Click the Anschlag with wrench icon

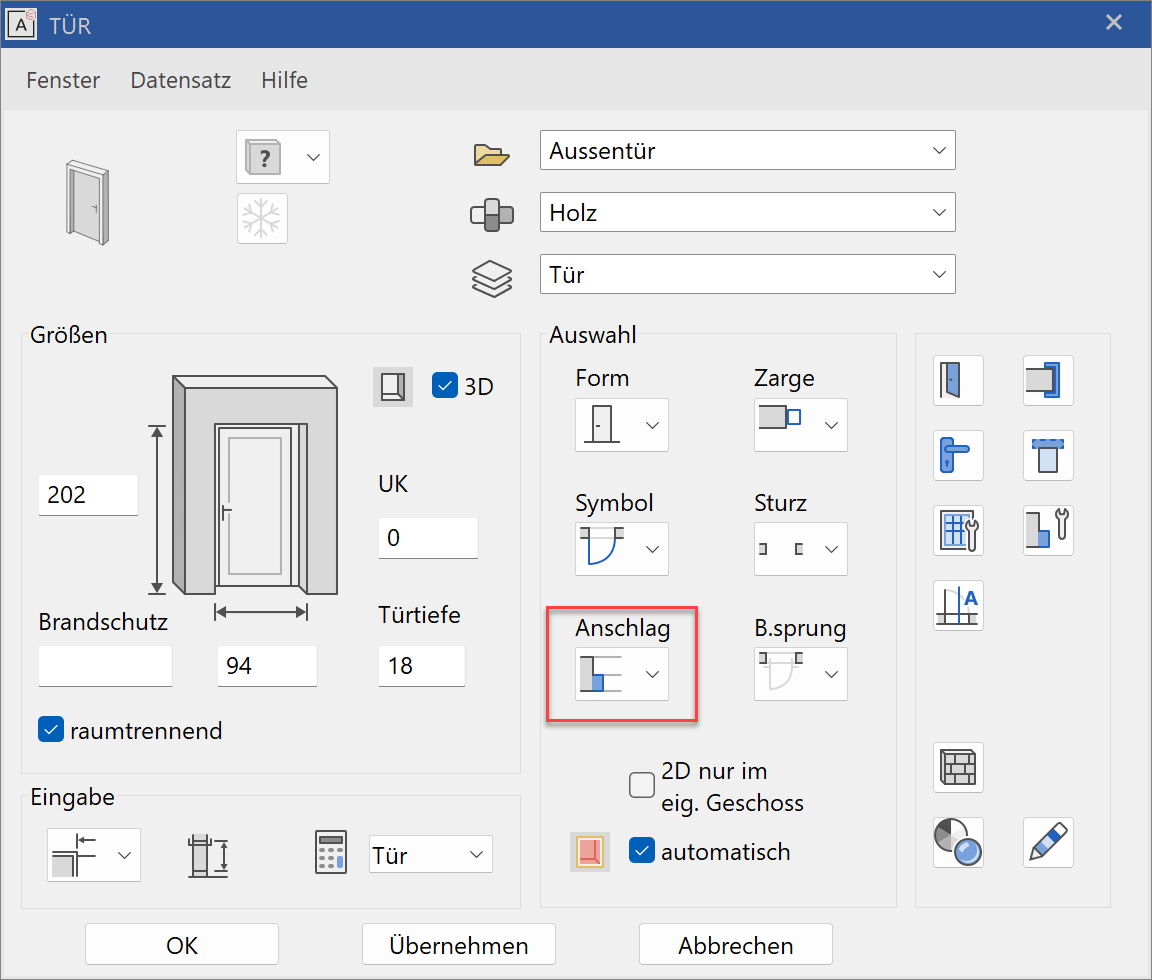(x=1048, y=530)
